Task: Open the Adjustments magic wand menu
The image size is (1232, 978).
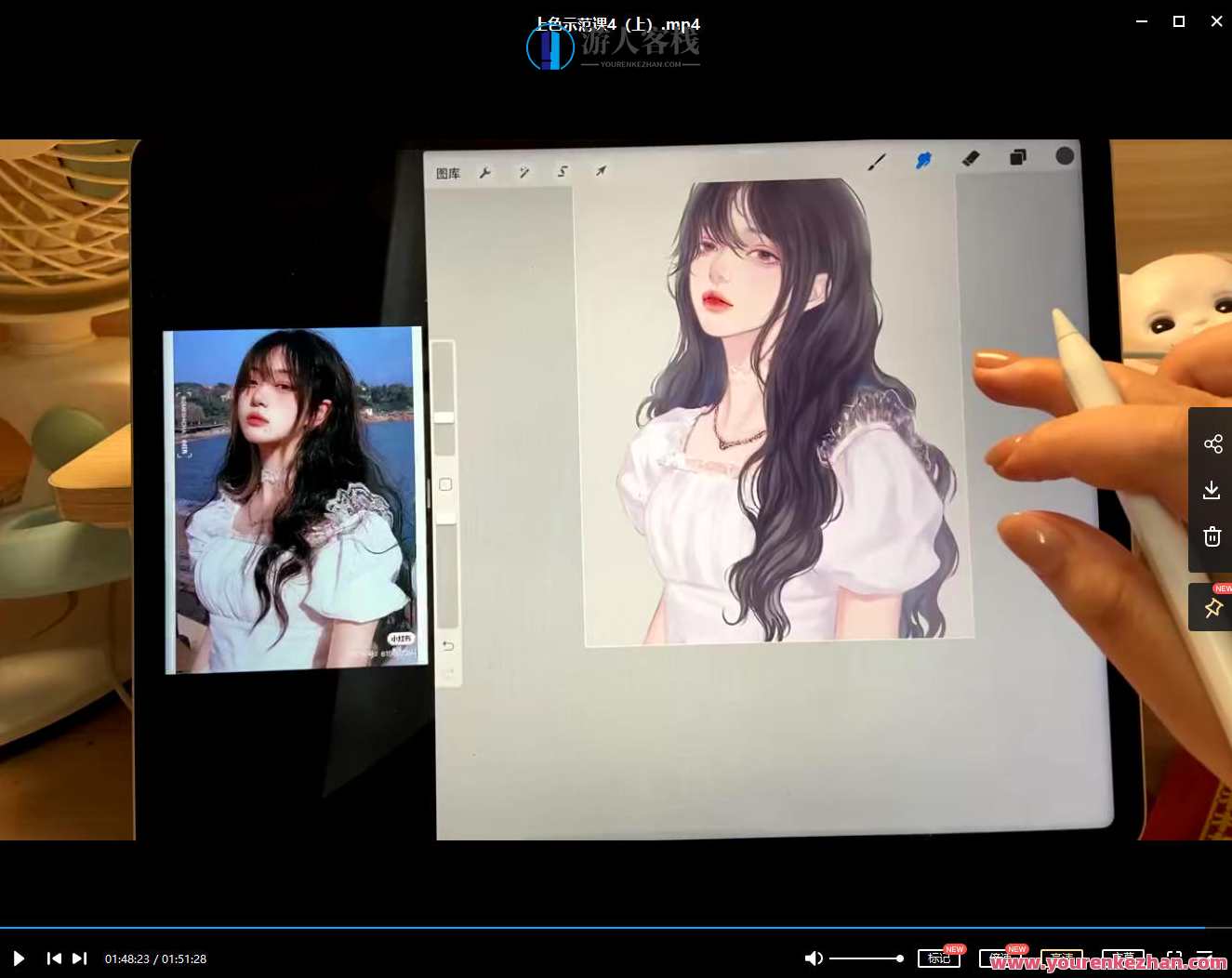Action: click(x=524, y=172)
